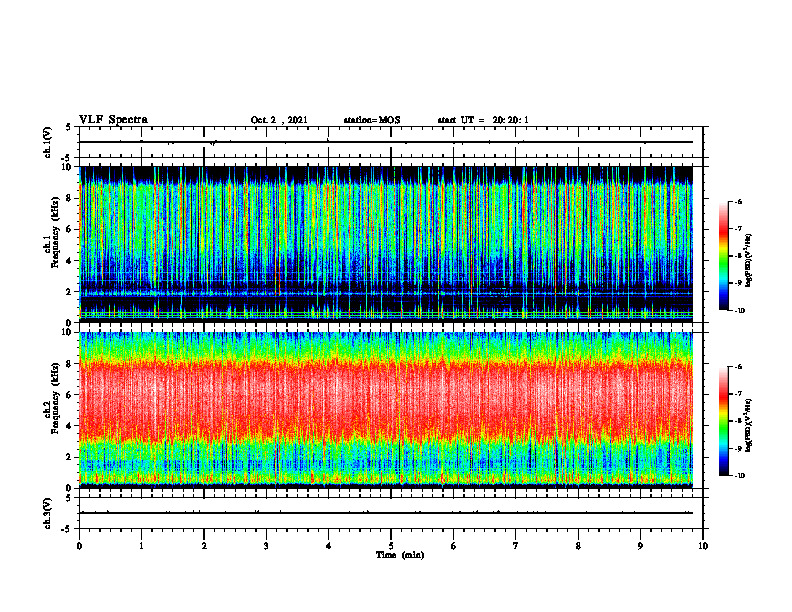Click the "VLF Spectra" plot title
This screenshot has height=612, width=792.
113,120
